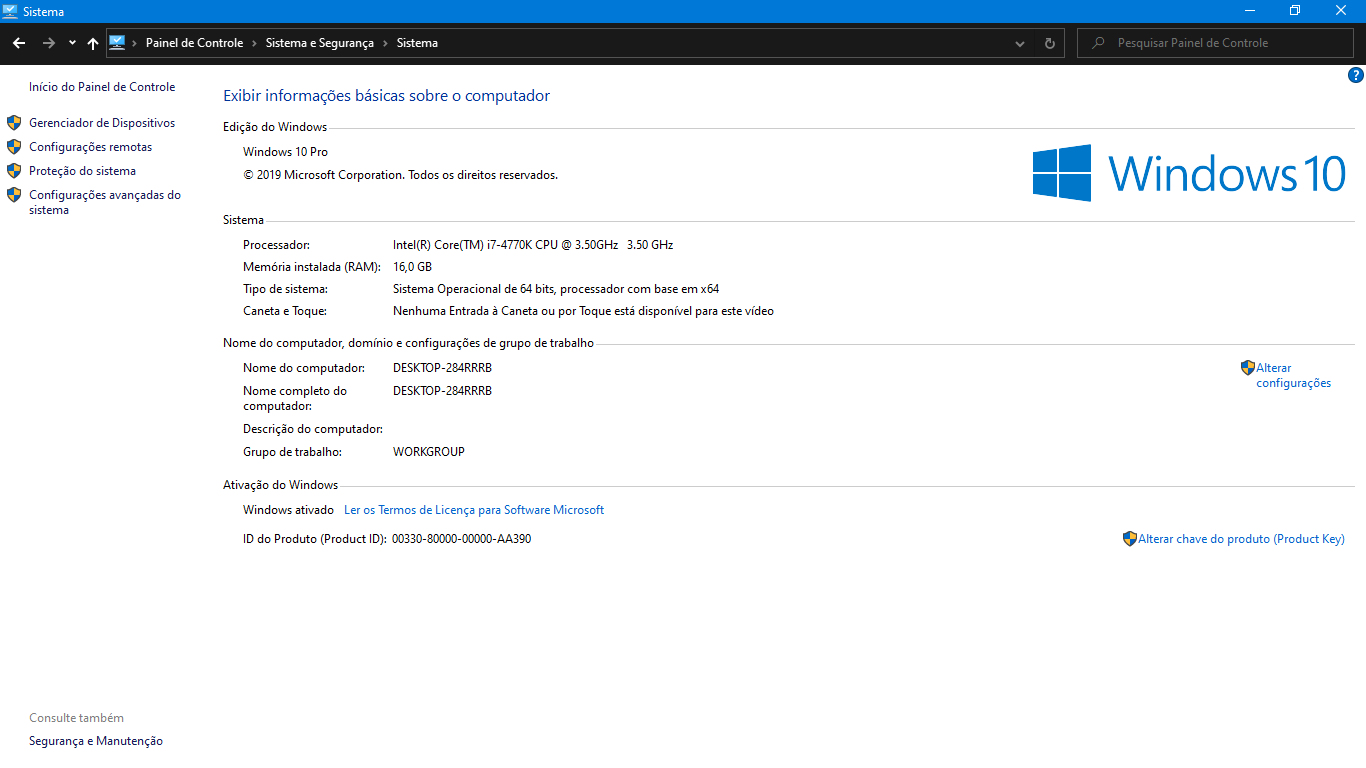Screen dimensions: 1366x768
Task: Click the Sistema window title icon
Action: coord(10,11)
